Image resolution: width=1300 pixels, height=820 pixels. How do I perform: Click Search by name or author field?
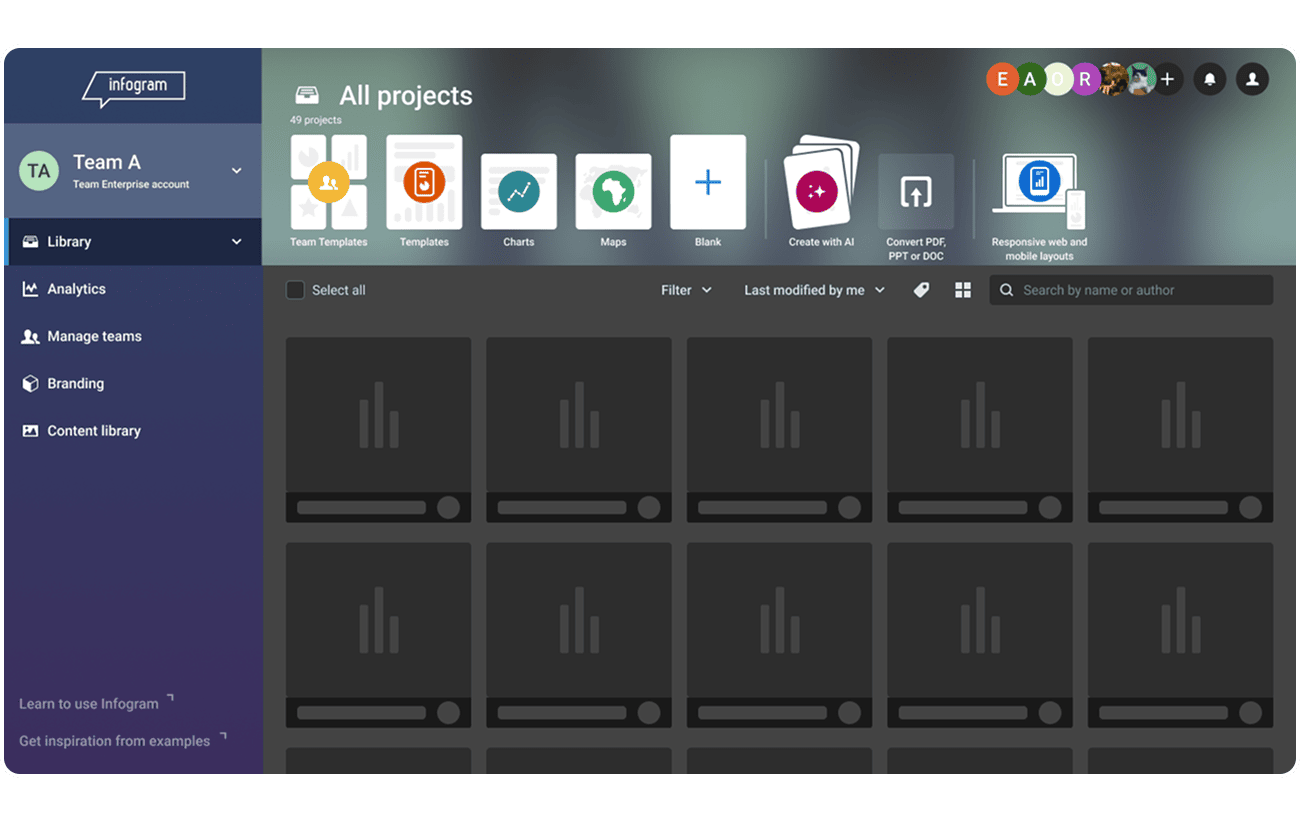pos(1131,290)
